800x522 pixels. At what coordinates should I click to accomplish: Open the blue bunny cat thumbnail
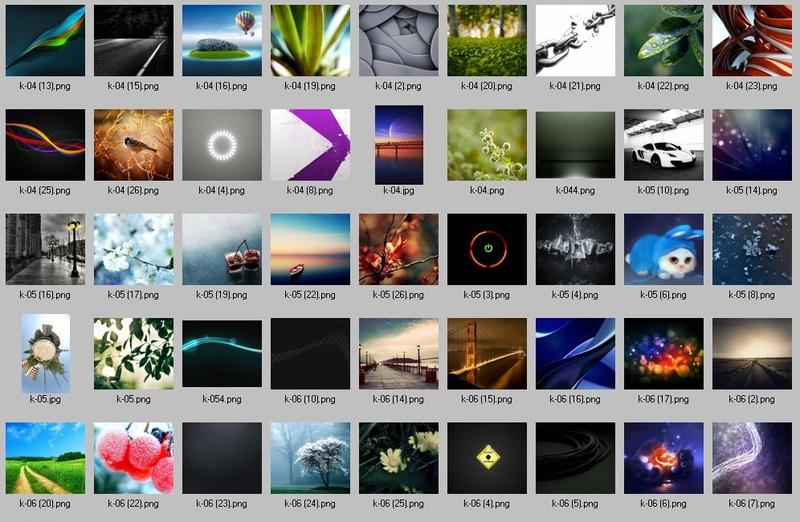coord(663,249)
